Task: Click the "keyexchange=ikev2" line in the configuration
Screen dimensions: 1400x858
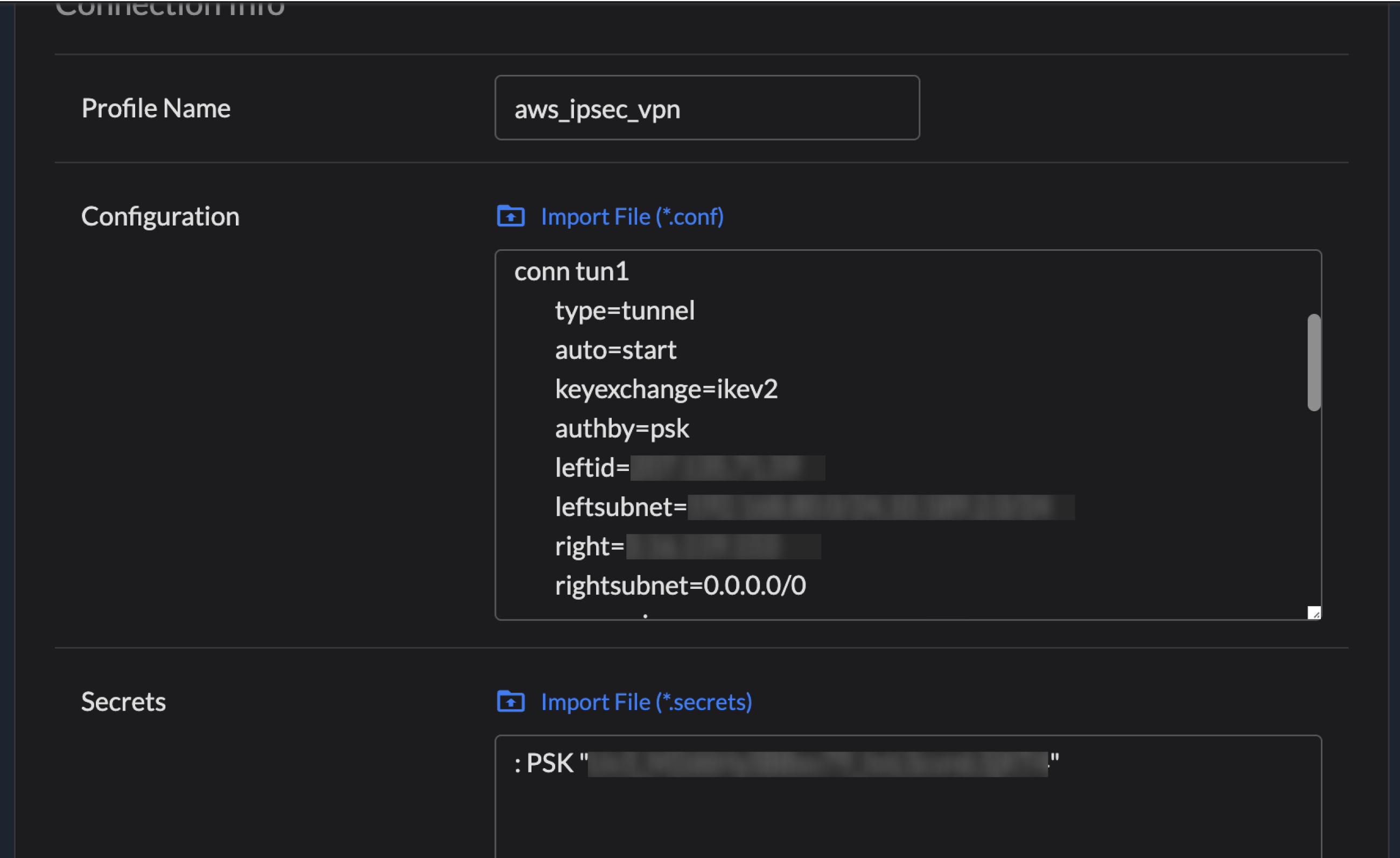Action: point(666,389)
